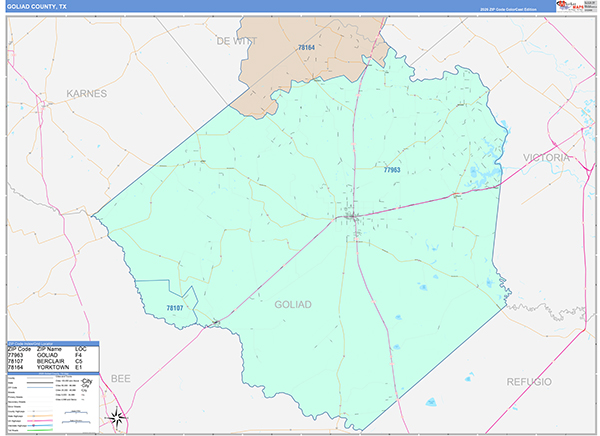This screenshot has width=600, height=436.
Task: Click the compass rose icon
Action: (x=117, y=418)
